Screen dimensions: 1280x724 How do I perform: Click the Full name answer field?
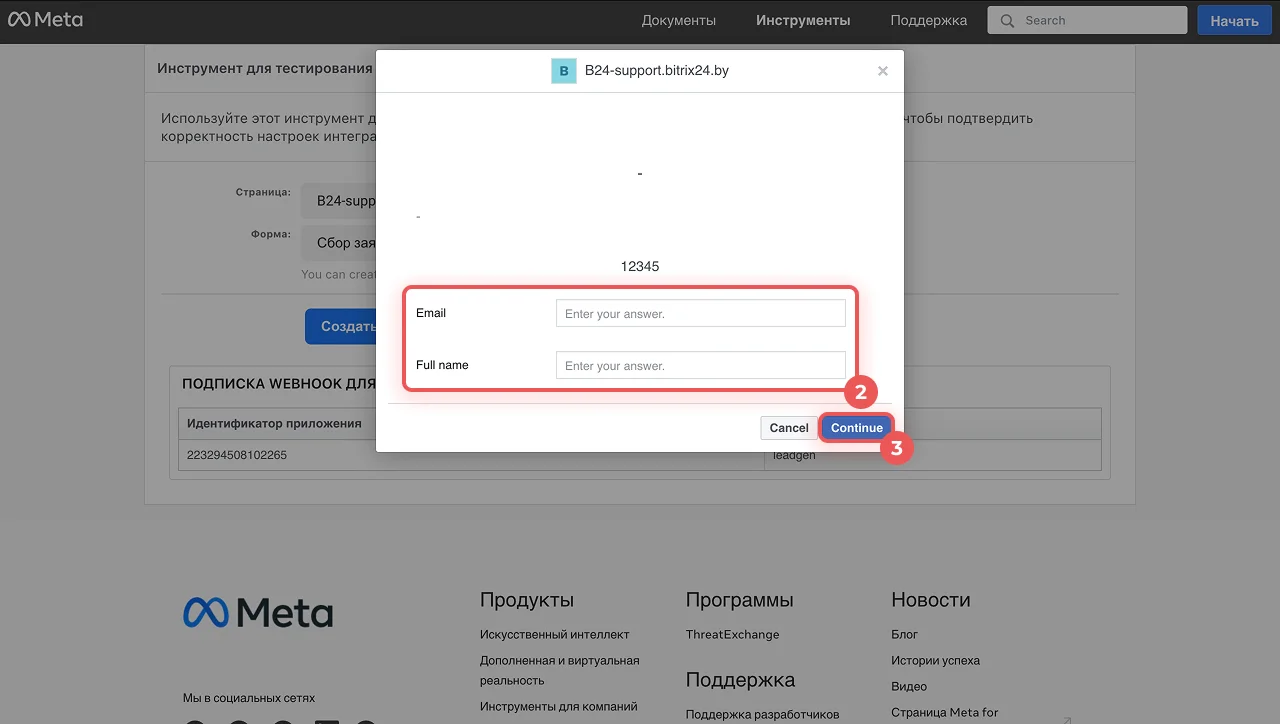pos(700,366)
